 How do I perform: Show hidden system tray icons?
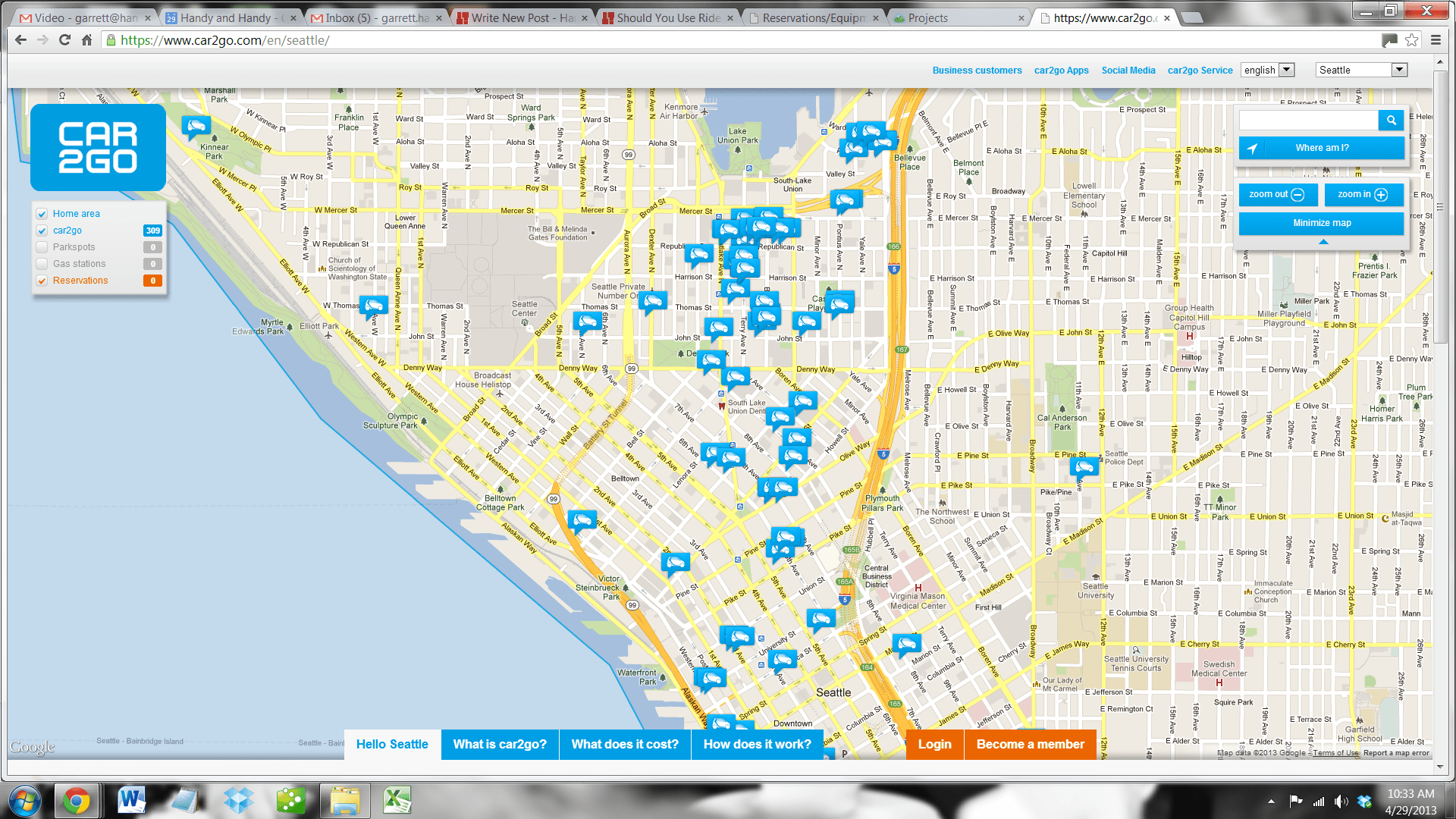tap(1271, 802)
